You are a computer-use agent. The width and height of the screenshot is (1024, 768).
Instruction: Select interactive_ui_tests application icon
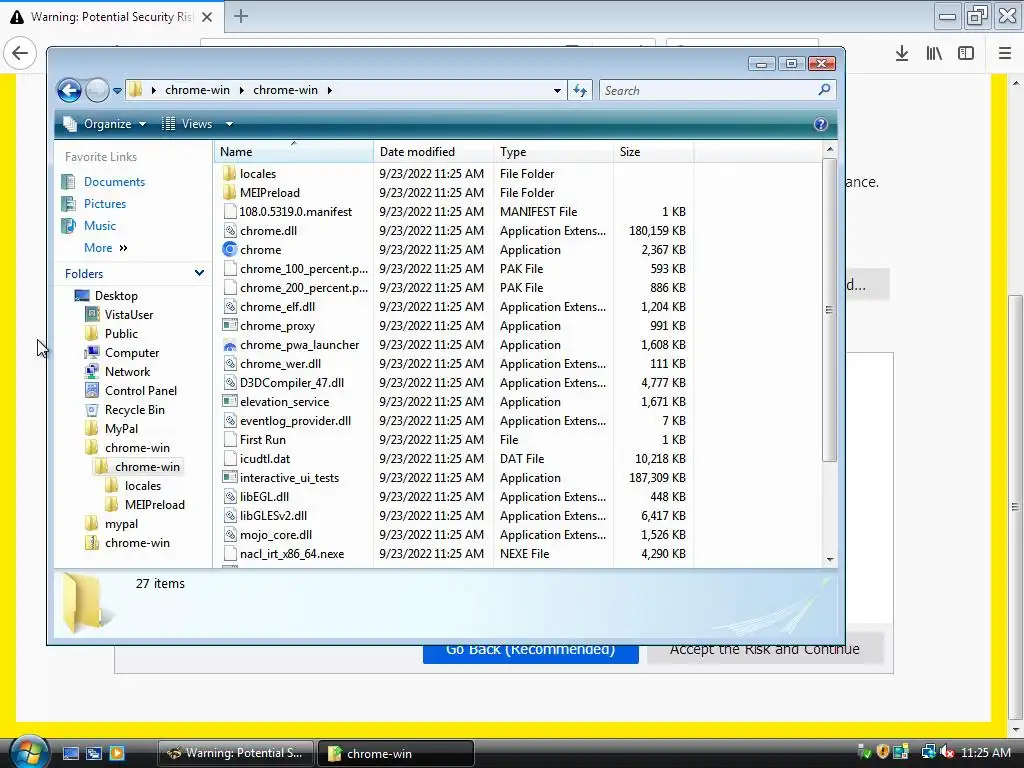[x=229, y=477]
